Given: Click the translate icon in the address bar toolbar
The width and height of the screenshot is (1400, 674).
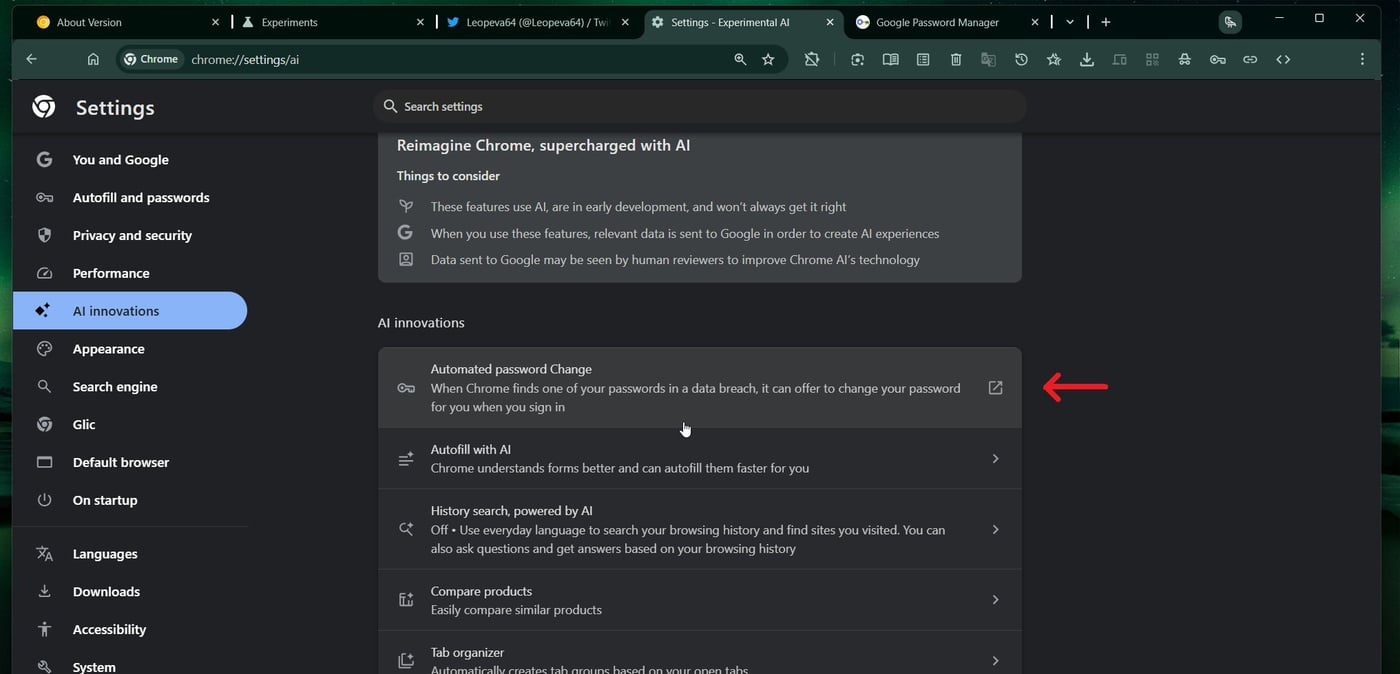Looking at the screenshot, I should (988, 59).
